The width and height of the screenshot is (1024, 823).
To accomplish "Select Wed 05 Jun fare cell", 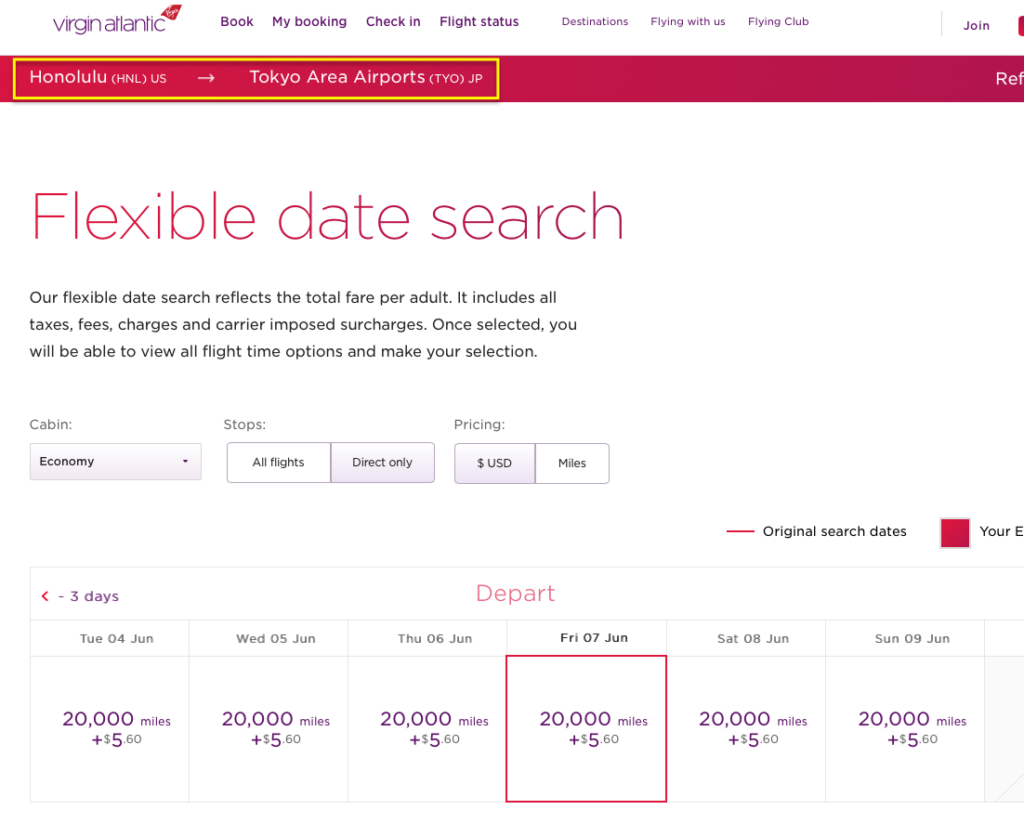I will point(269,729).
